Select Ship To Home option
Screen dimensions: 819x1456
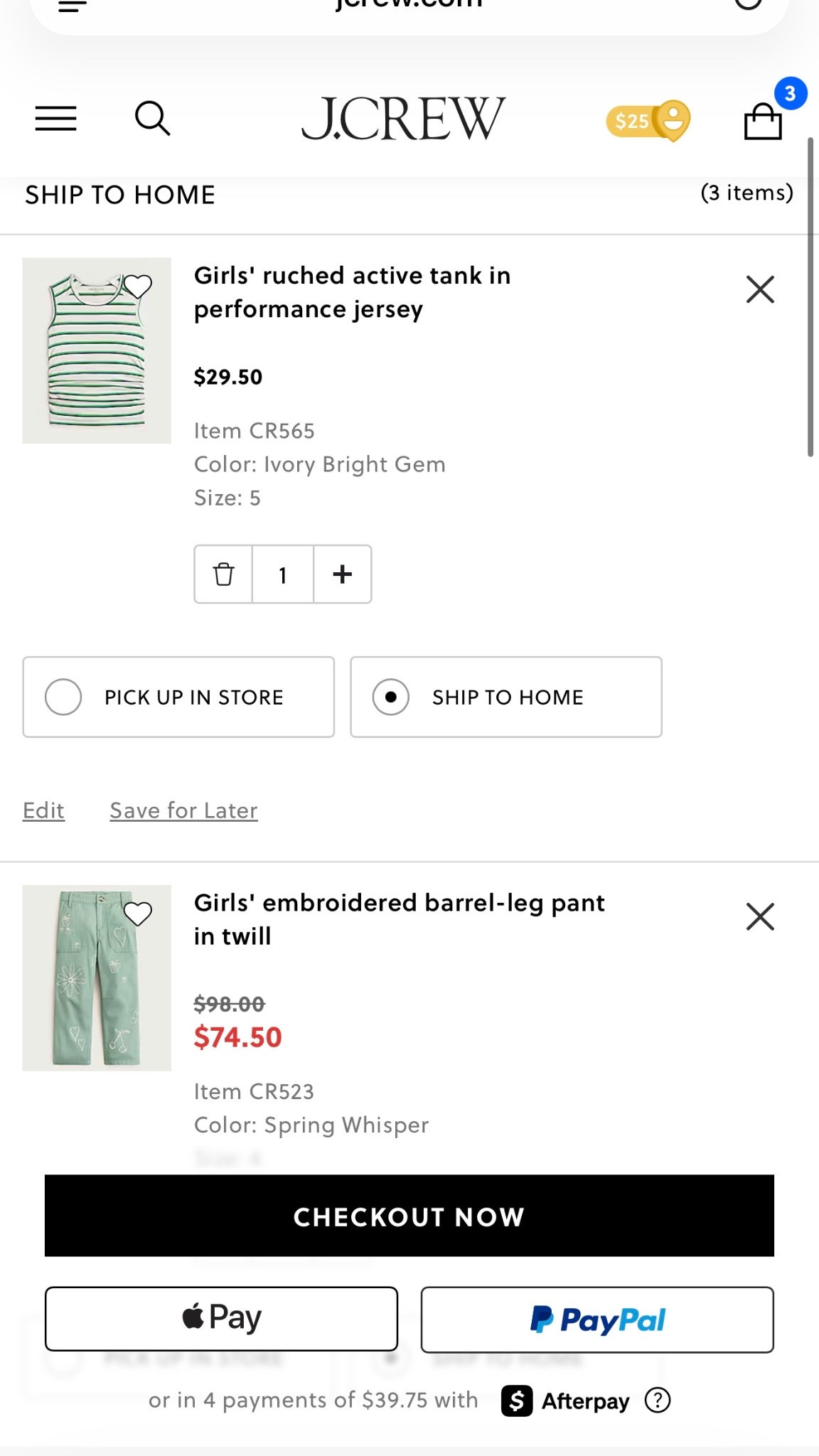coord(505,697)
